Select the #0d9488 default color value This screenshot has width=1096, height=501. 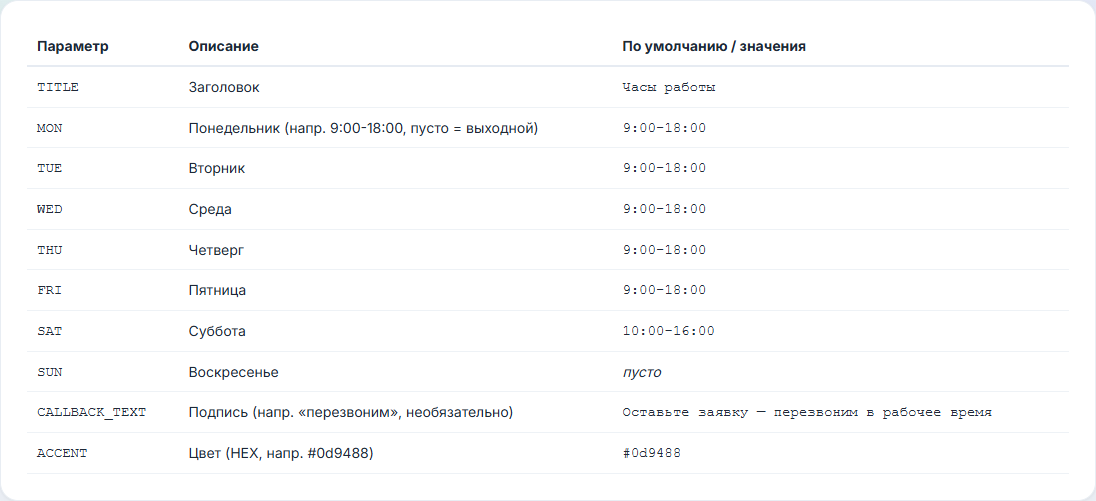651,453
